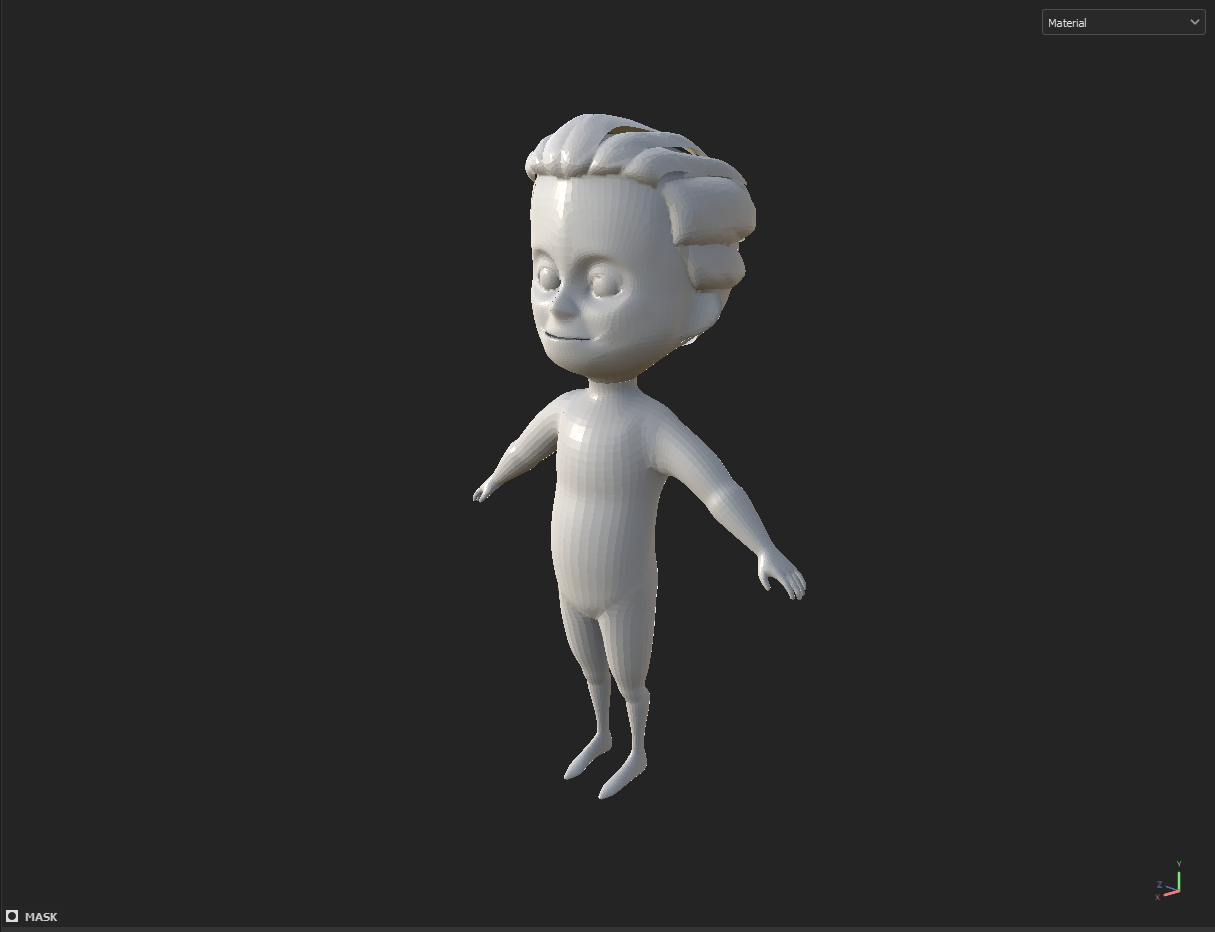The width and height of the screenshot is (1215, 932).
Task: Click the chevron arrow on Material dropdown
Action: pos(1194,22)
